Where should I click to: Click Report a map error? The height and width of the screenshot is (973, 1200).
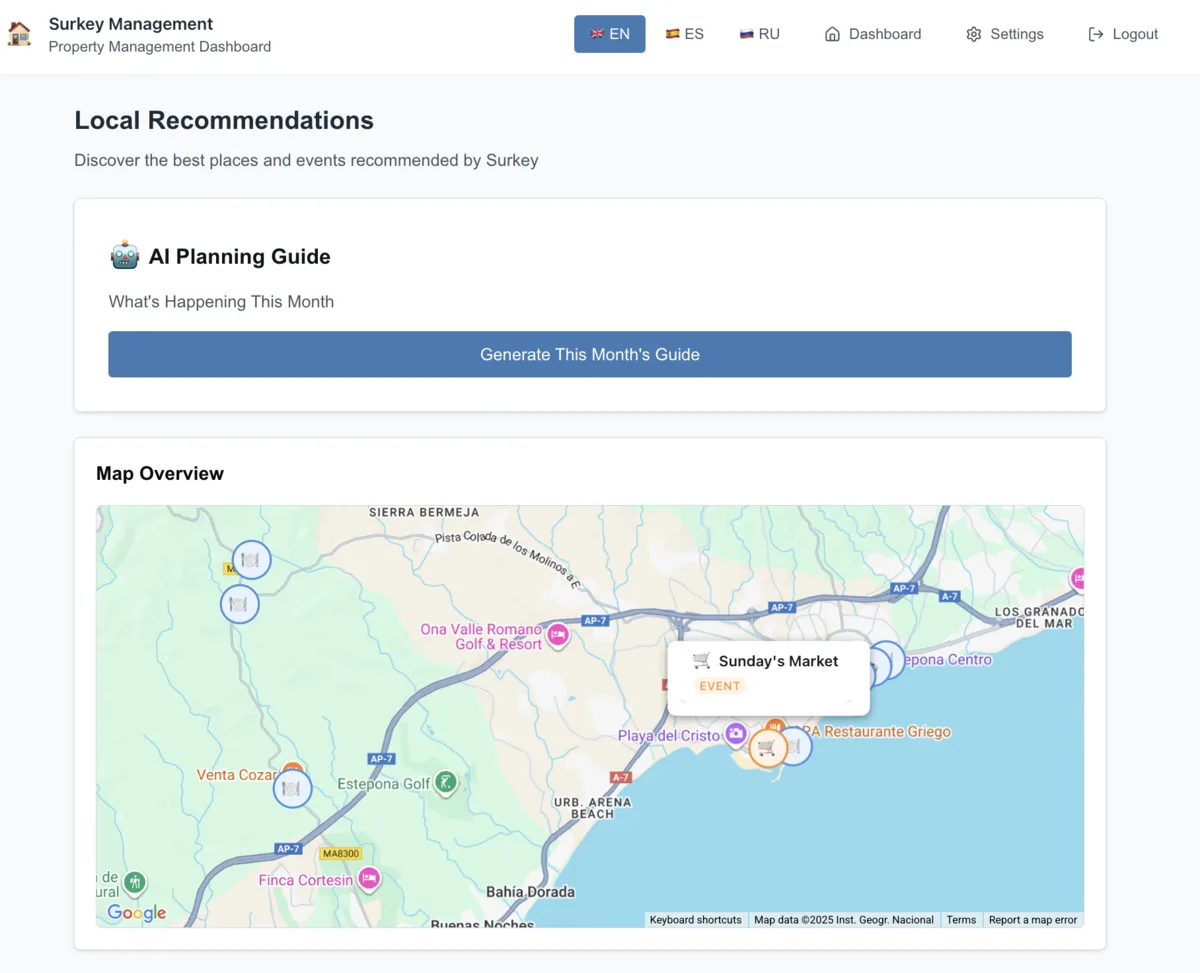click(1033, 920)
